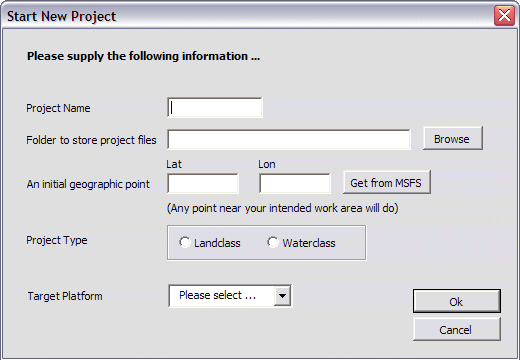
Task: Close the Start New Project dialog
Action: pyautogui.click(x=504, y=16)
